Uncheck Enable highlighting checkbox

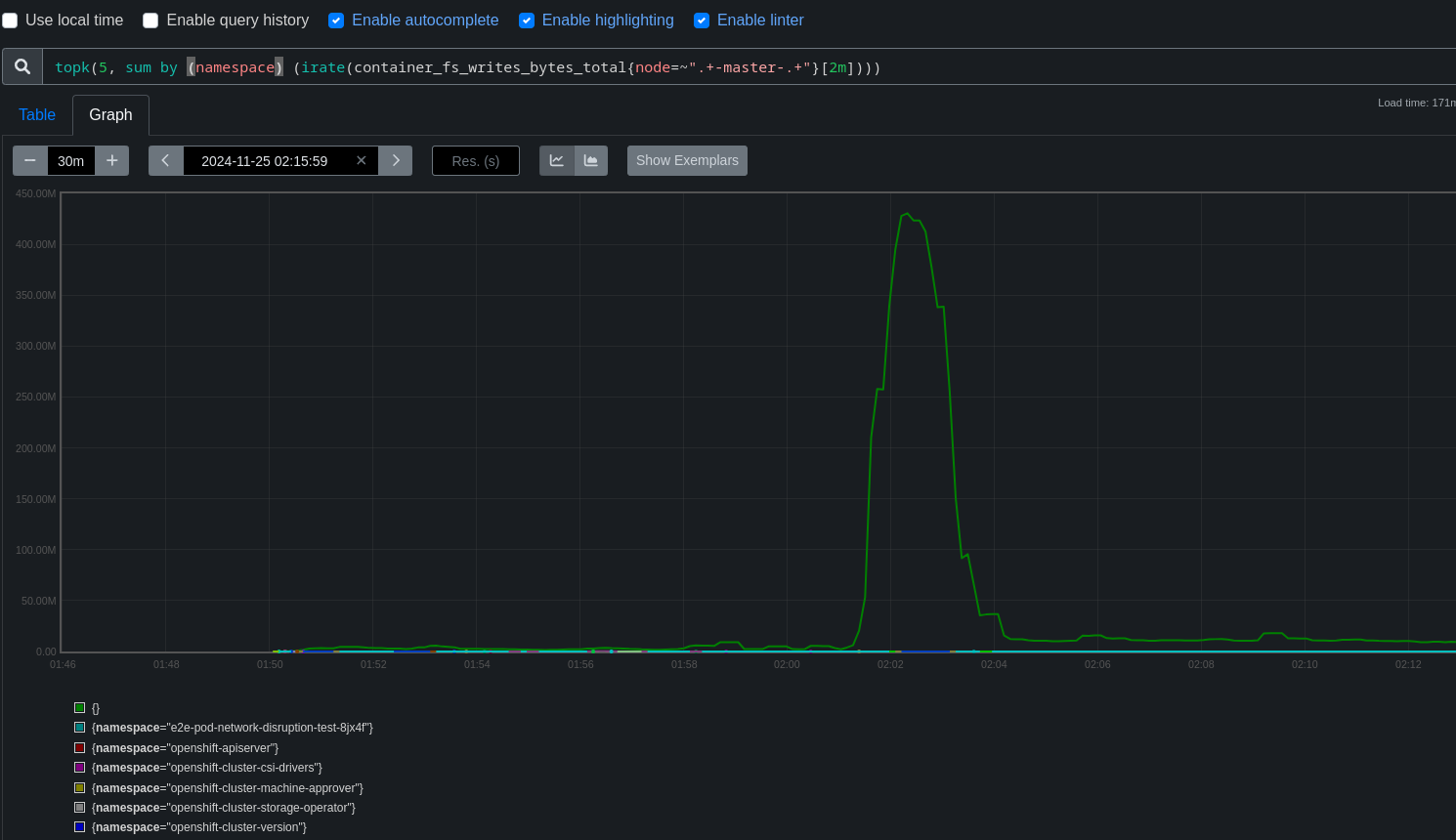click(527, 21)
